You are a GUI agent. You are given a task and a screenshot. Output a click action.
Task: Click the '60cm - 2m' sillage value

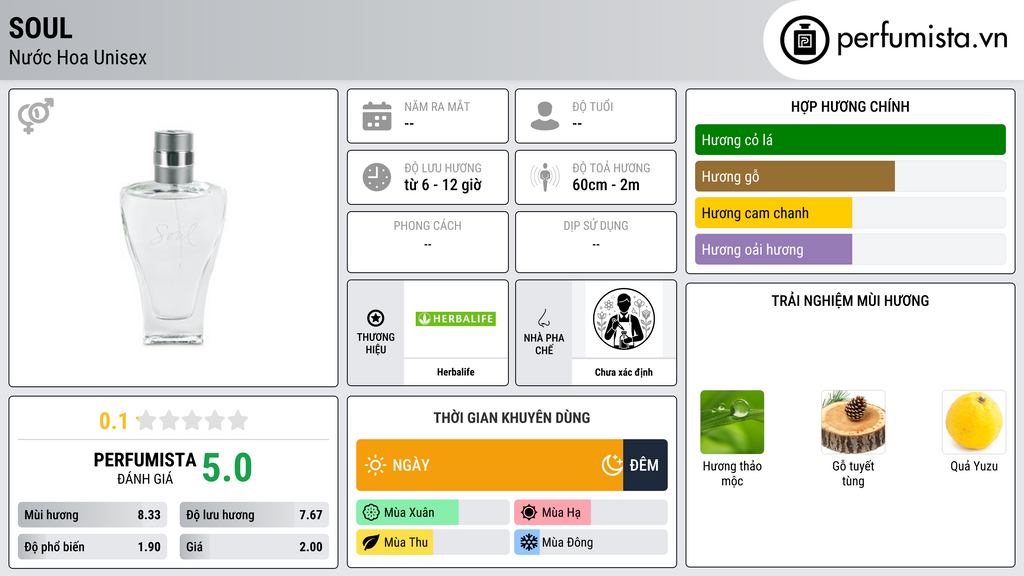coord(606,185)
